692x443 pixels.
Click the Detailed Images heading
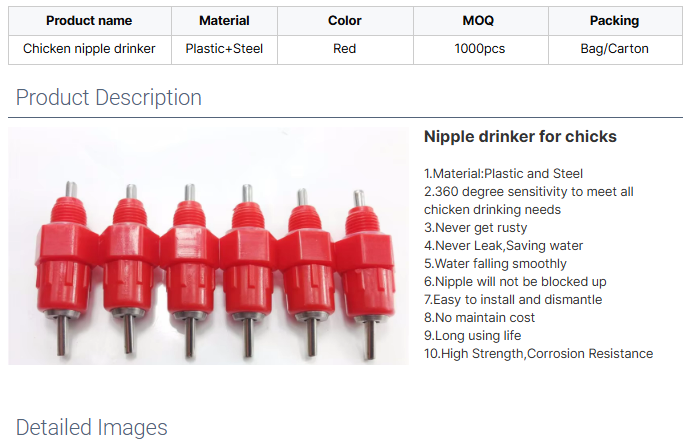pyautogui.click(x=92, y=428)
